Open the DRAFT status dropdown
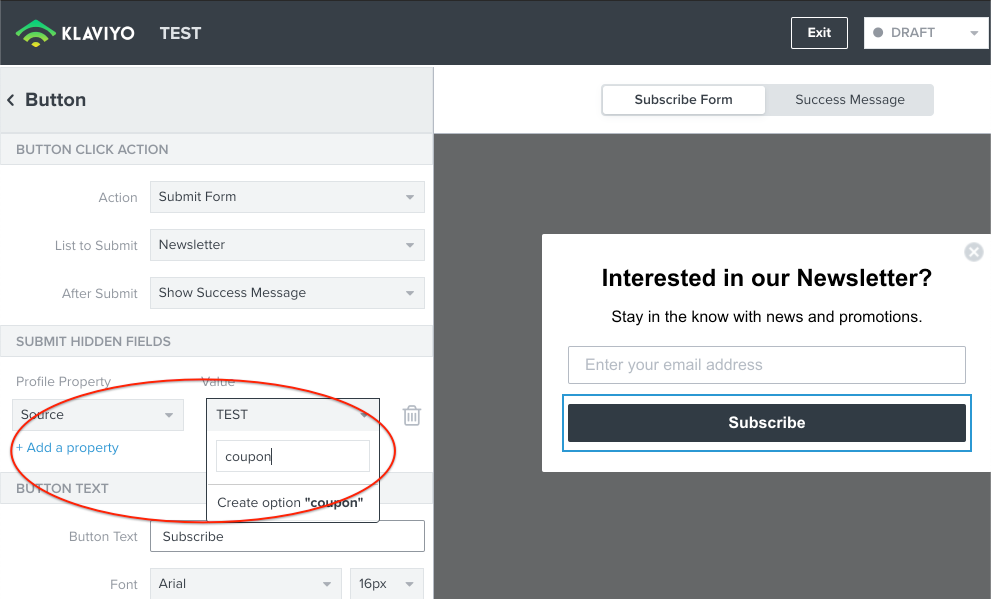The height and width of the screenshot is (599, 991). coord(926,33)
